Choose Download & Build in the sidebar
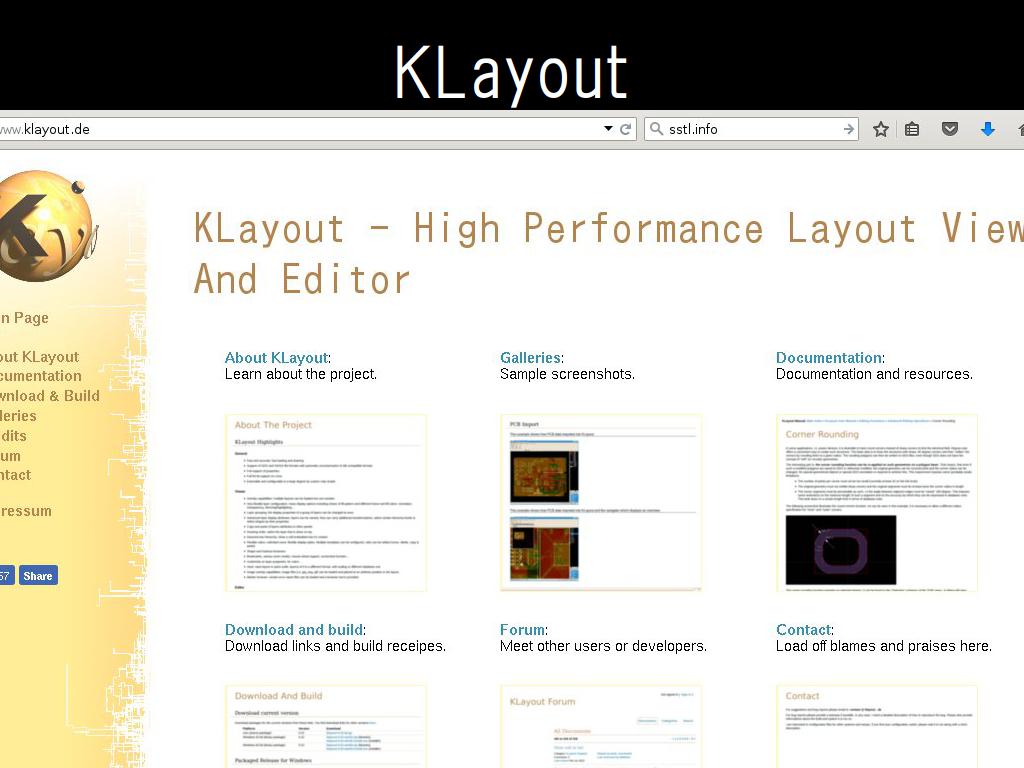Viewport: 1024px width, 768px height. point(50,396)
